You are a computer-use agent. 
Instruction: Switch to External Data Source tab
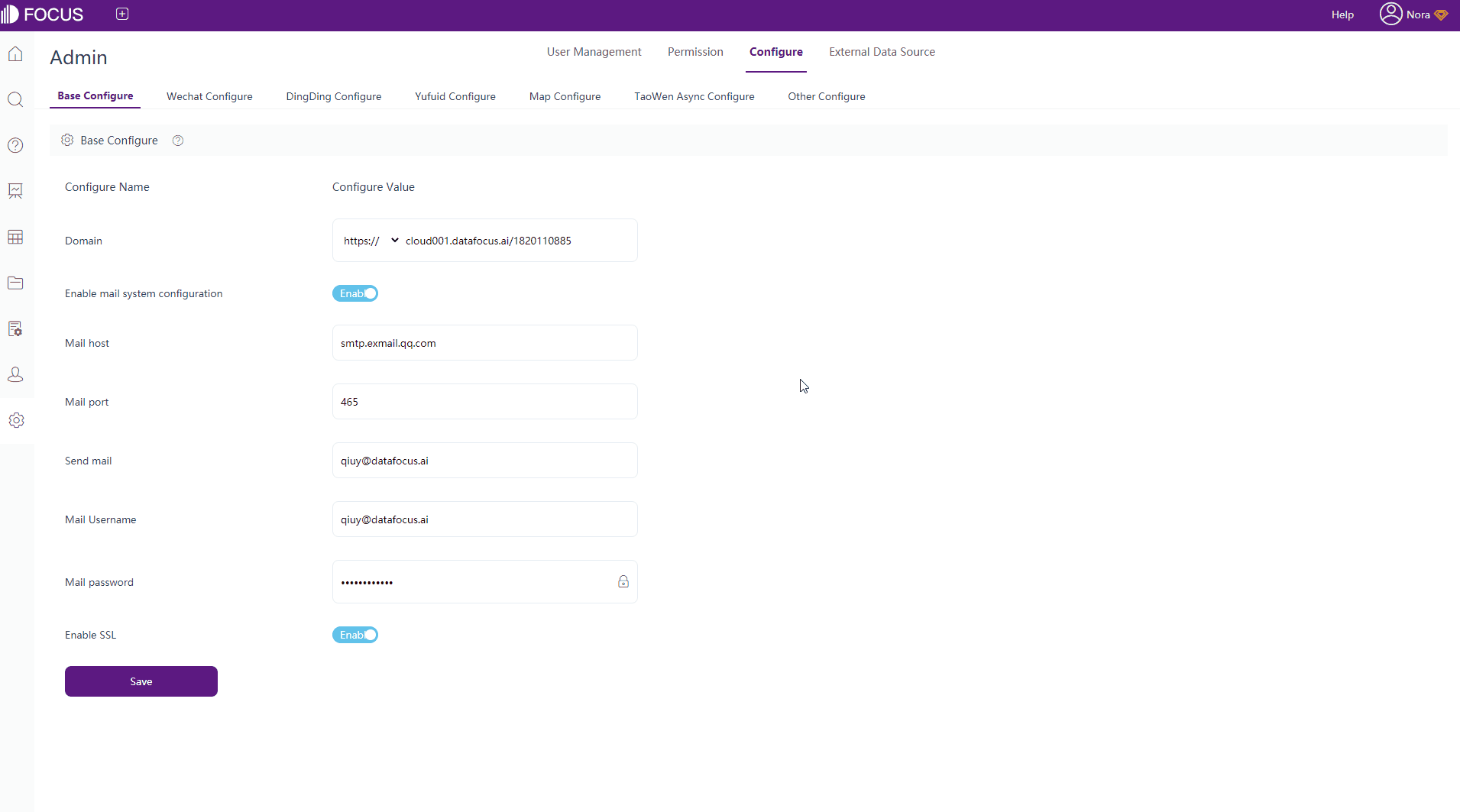(882, 52)
